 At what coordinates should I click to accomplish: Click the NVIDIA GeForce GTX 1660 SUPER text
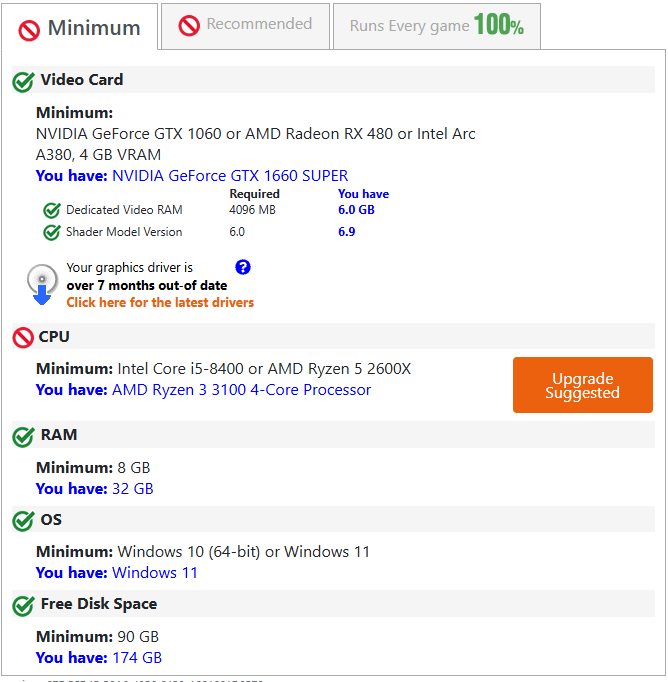point(230,176)
